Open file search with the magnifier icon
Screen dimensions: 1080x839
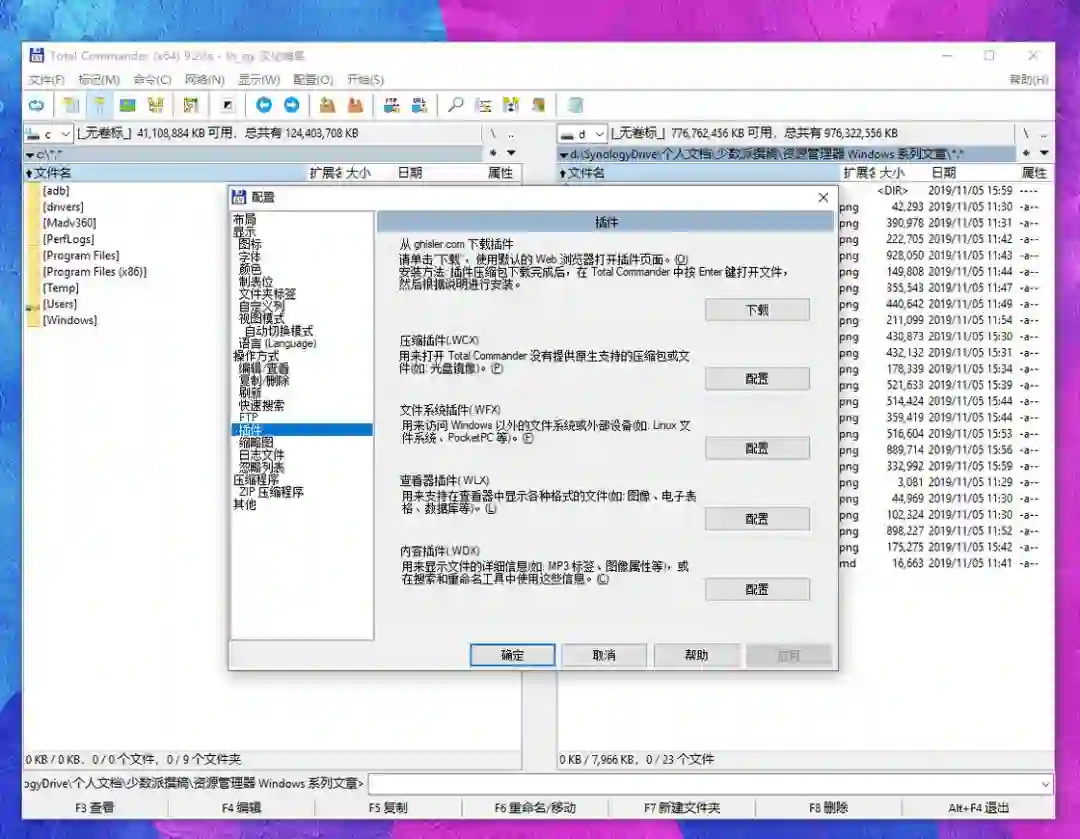455,105
